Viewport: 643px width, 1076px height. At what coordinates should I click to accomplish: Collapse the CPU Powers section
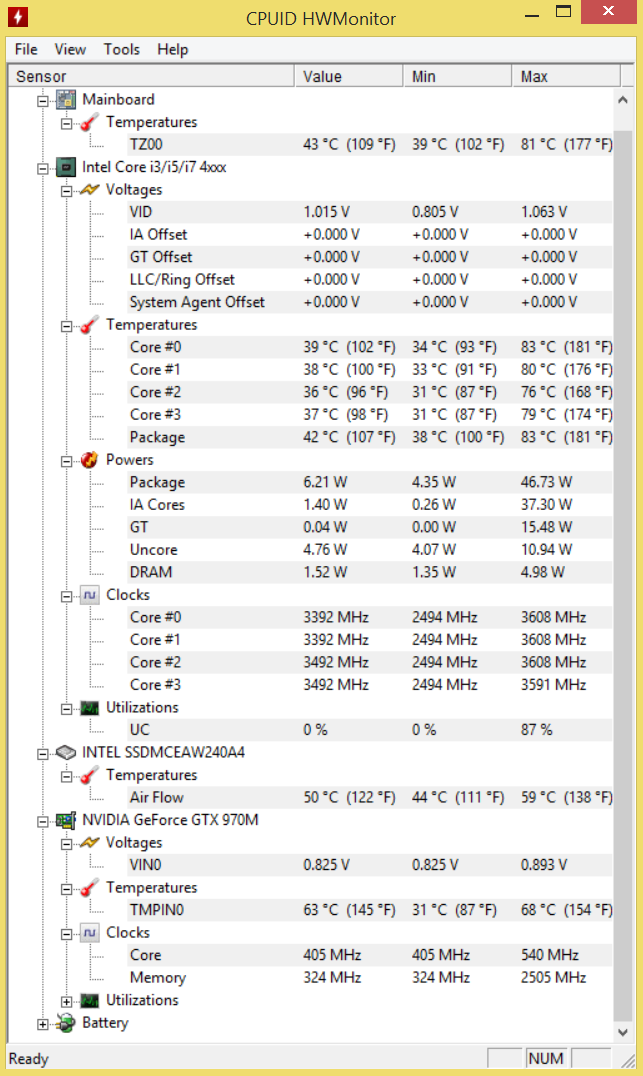pyautogui.click(x=67, y=461)
